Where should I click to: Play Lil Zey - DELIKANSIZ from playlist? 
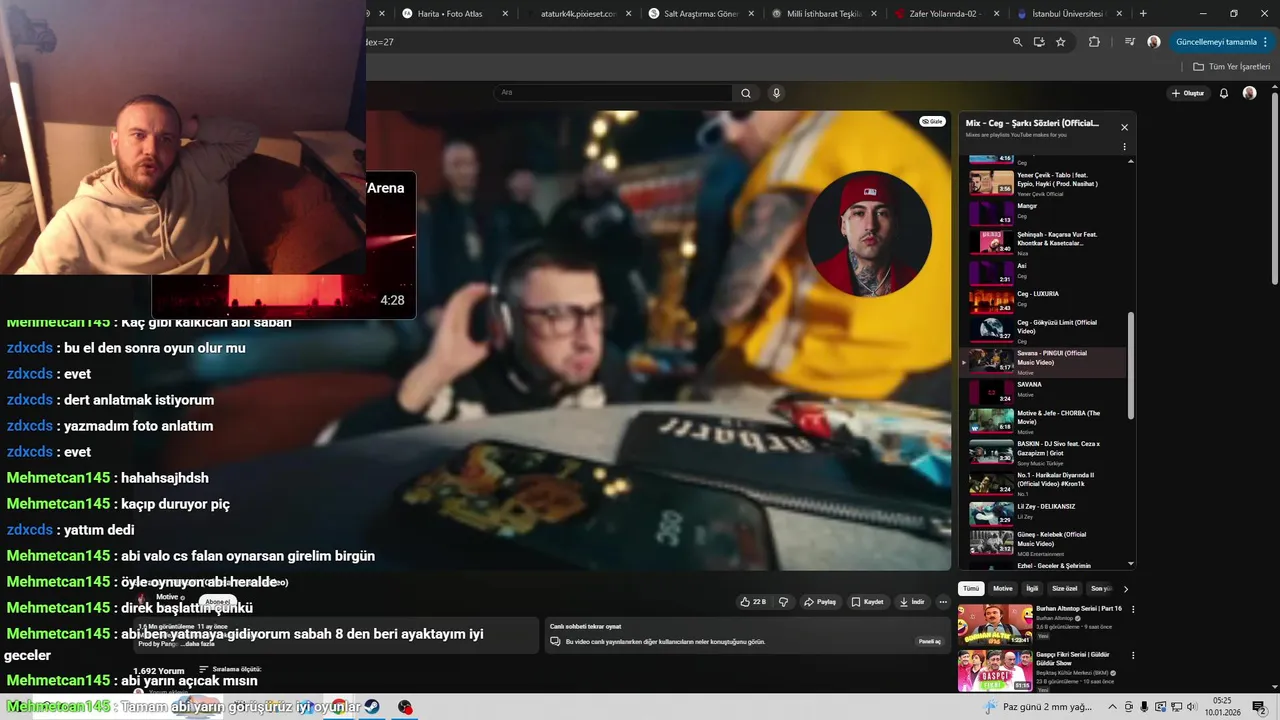[1044, 513]
